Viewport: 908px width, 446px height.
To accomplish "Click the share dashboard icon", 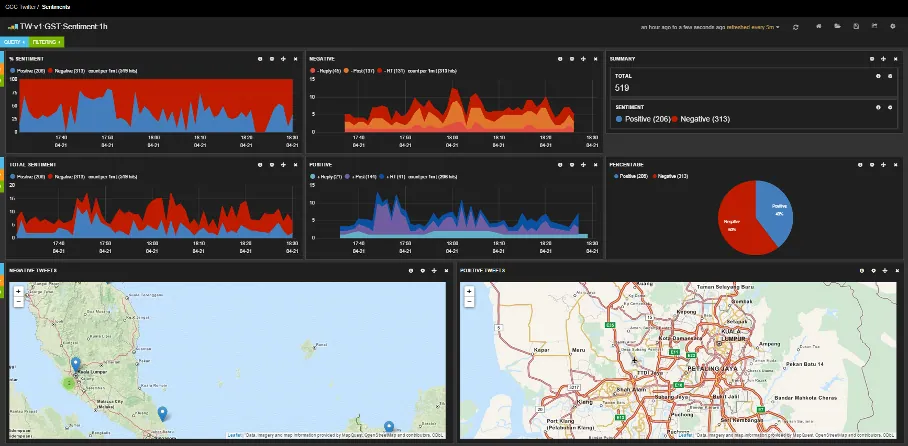I will pos(874,27).
